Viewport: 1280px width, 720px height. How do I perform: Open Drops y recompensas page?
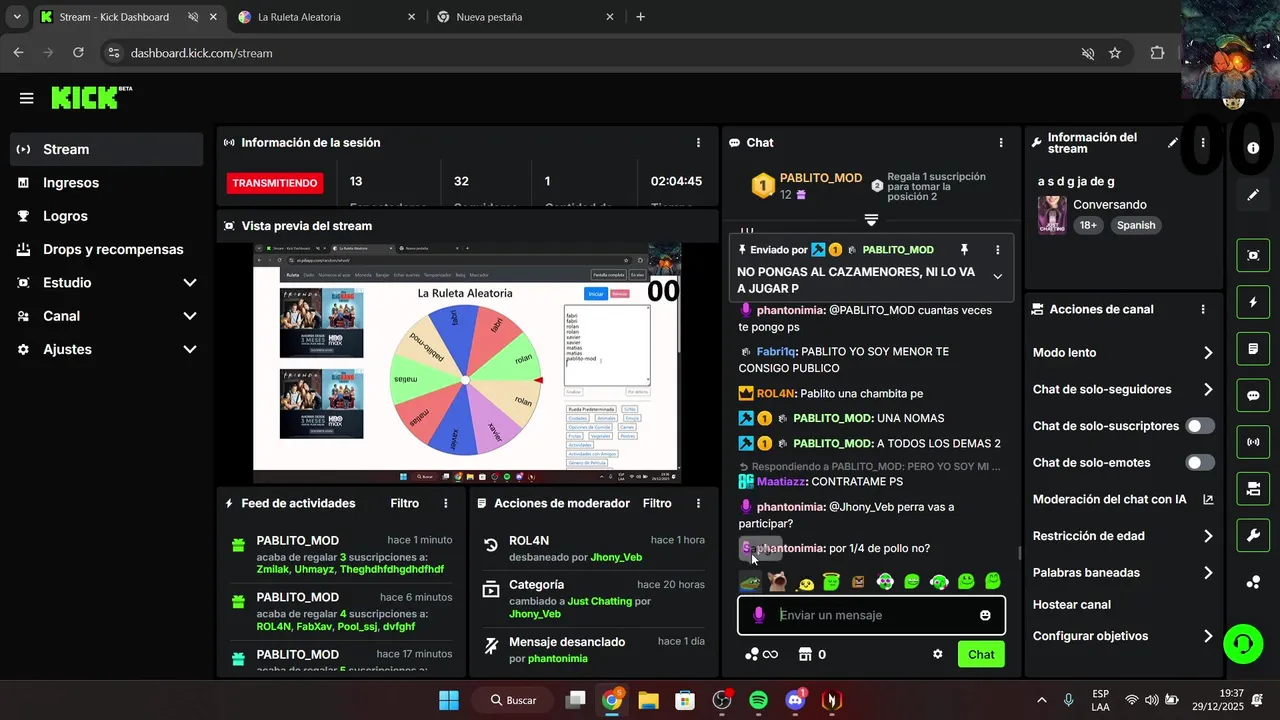click(x=107, y=249)
